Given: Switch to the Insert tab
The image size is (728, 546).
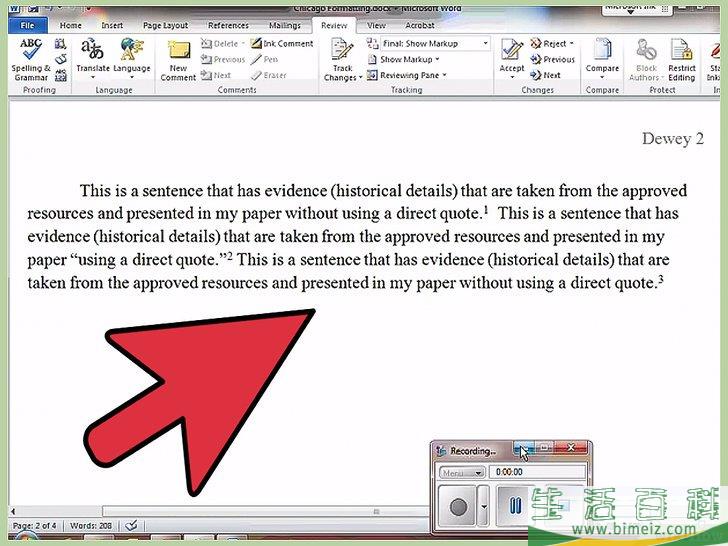Looking at the screenshot, I should 112,26.
